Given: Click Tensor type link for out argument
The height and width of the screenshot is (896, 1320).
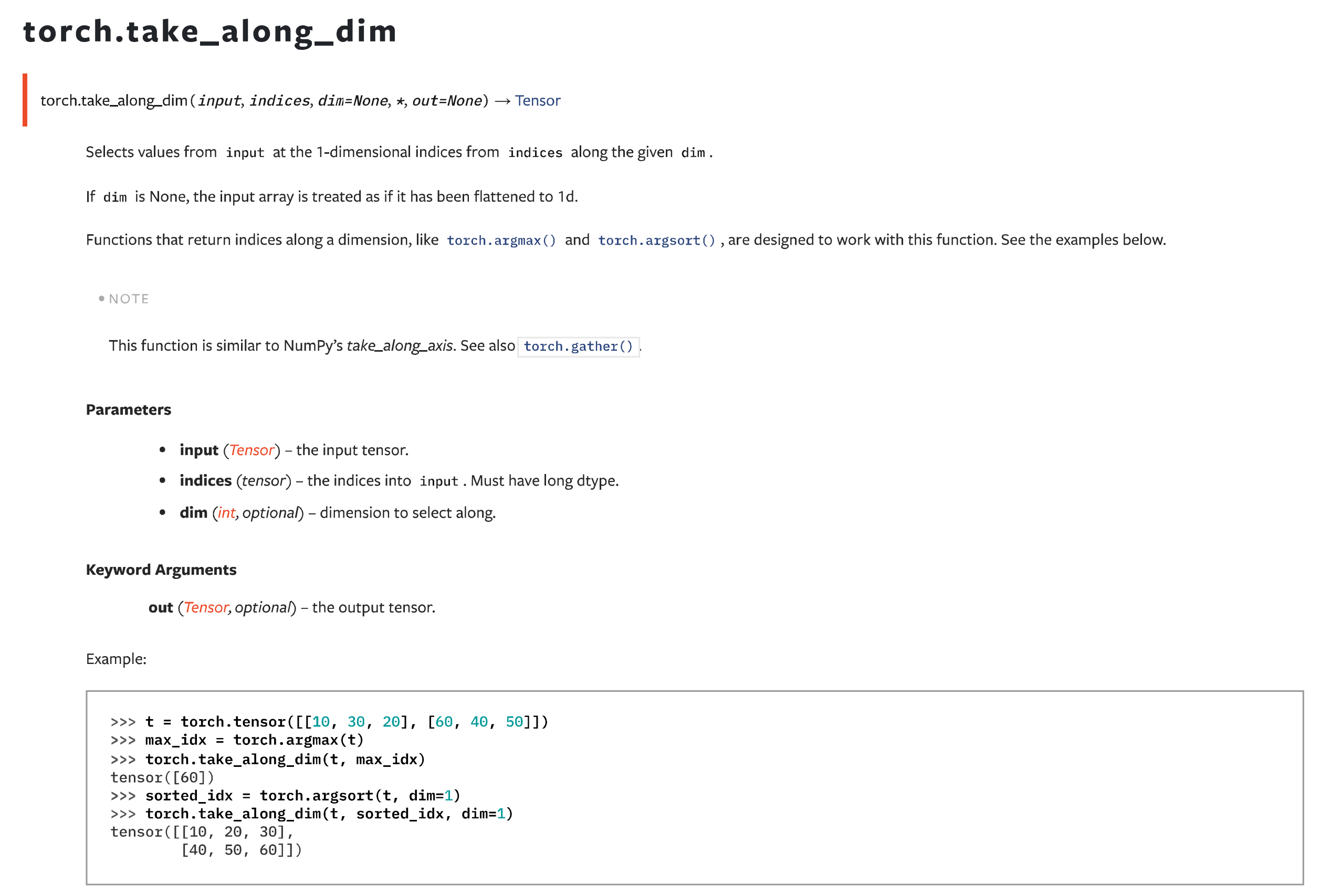Looking at the screenshot, I should tap(206, 607).
